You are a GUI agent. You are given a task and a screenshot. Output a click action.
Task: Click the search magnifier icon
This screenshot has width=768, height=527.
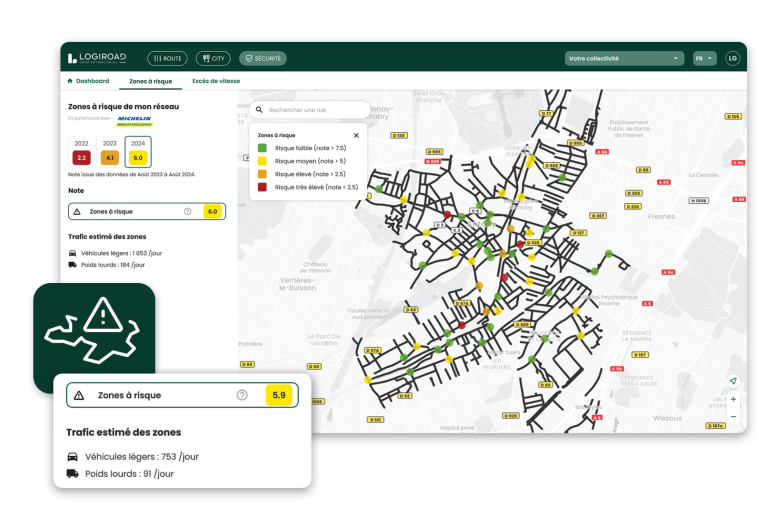[259, 110]
